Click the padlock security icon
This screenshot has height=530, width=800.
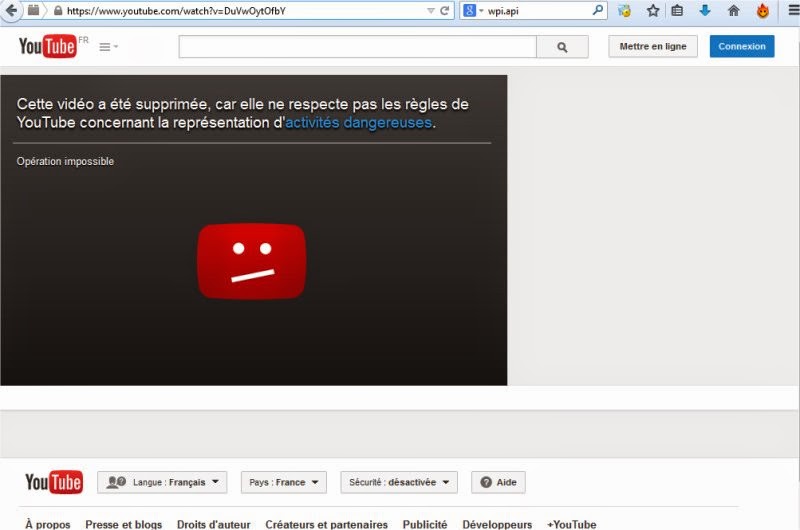tap(58, 10)
